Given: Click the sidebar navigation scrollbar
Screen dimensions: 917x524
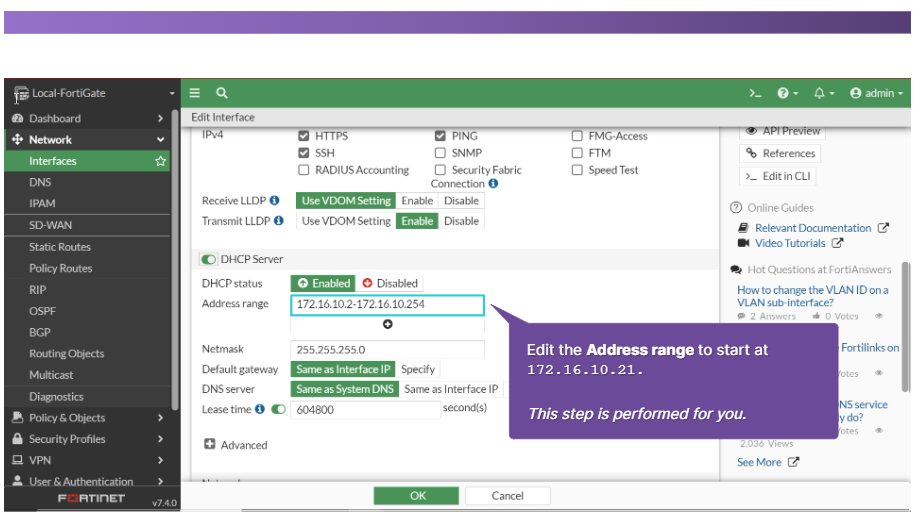Looking at the screenshot, I should pyautogui.click(x=174, y=259).
